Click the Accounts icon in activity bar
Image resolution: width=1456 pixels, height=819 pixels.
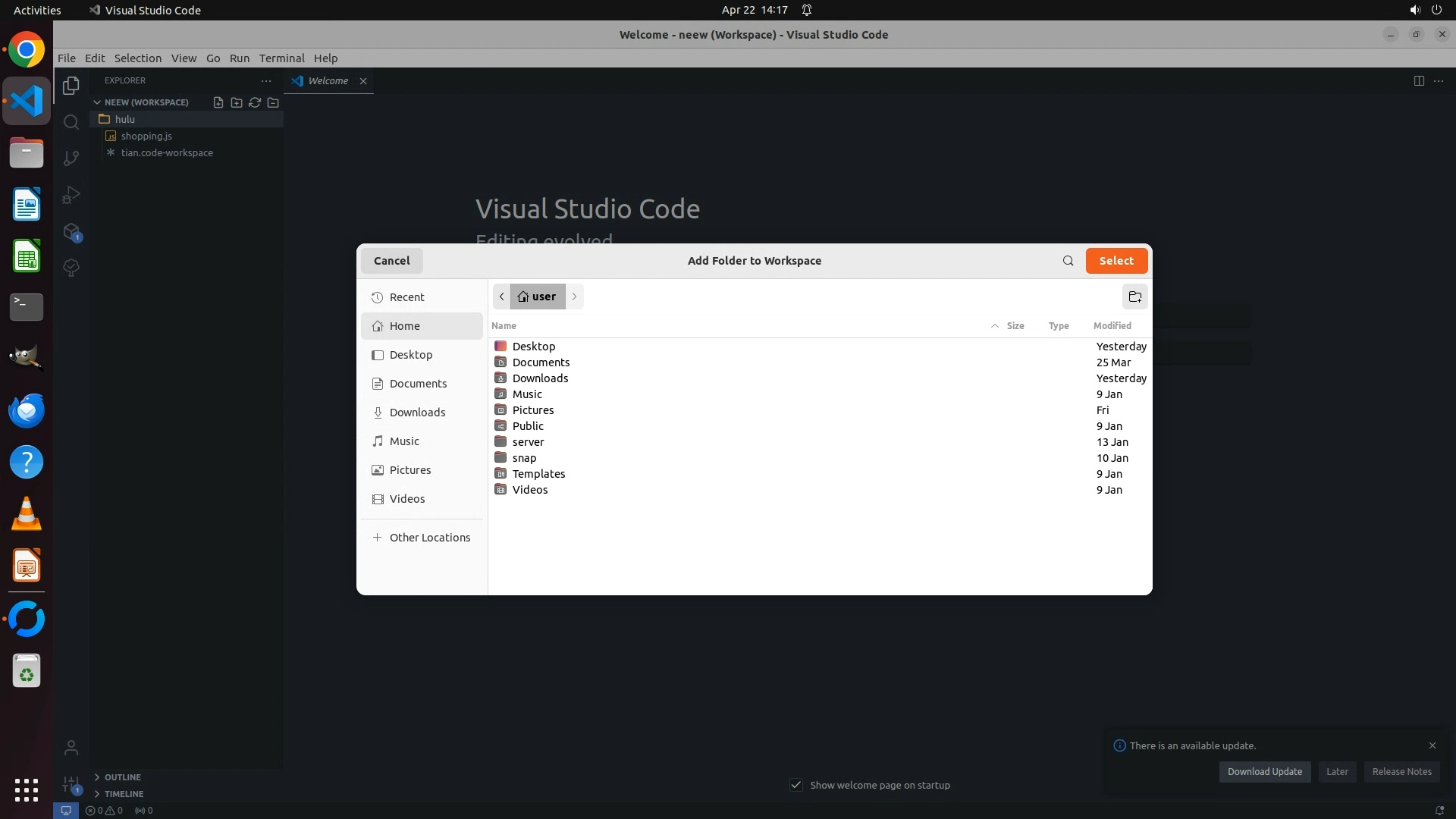tap(71, 748)
